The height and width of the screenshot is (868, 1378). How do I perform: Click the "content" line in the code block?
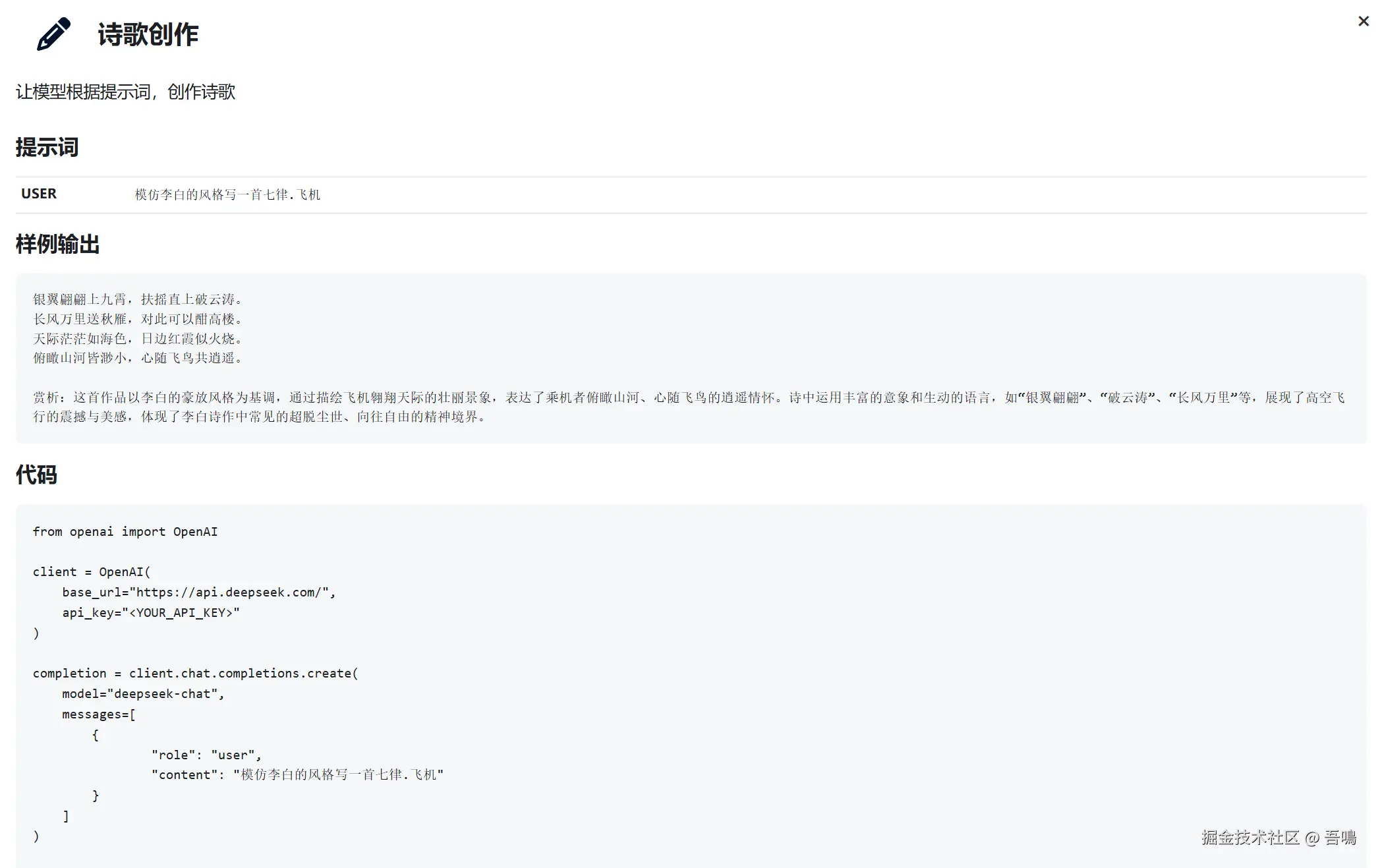point(297,775)
